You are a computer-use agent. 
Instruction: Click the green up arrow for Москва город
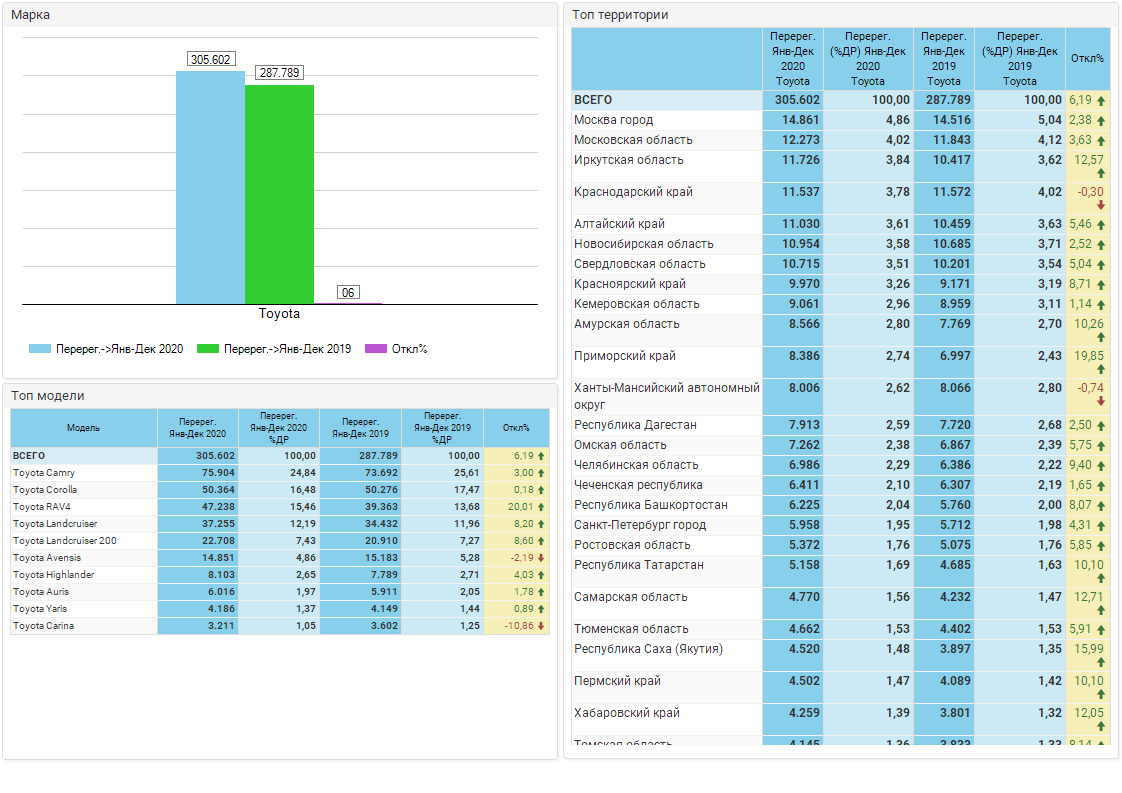pos(1101,120)
